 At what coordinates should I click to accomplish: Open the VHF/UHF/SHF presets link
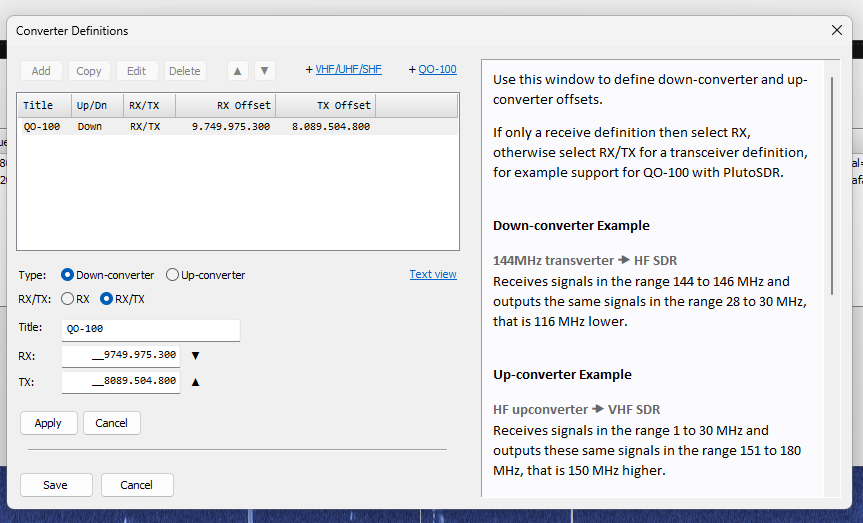click(x=348, y=69)
